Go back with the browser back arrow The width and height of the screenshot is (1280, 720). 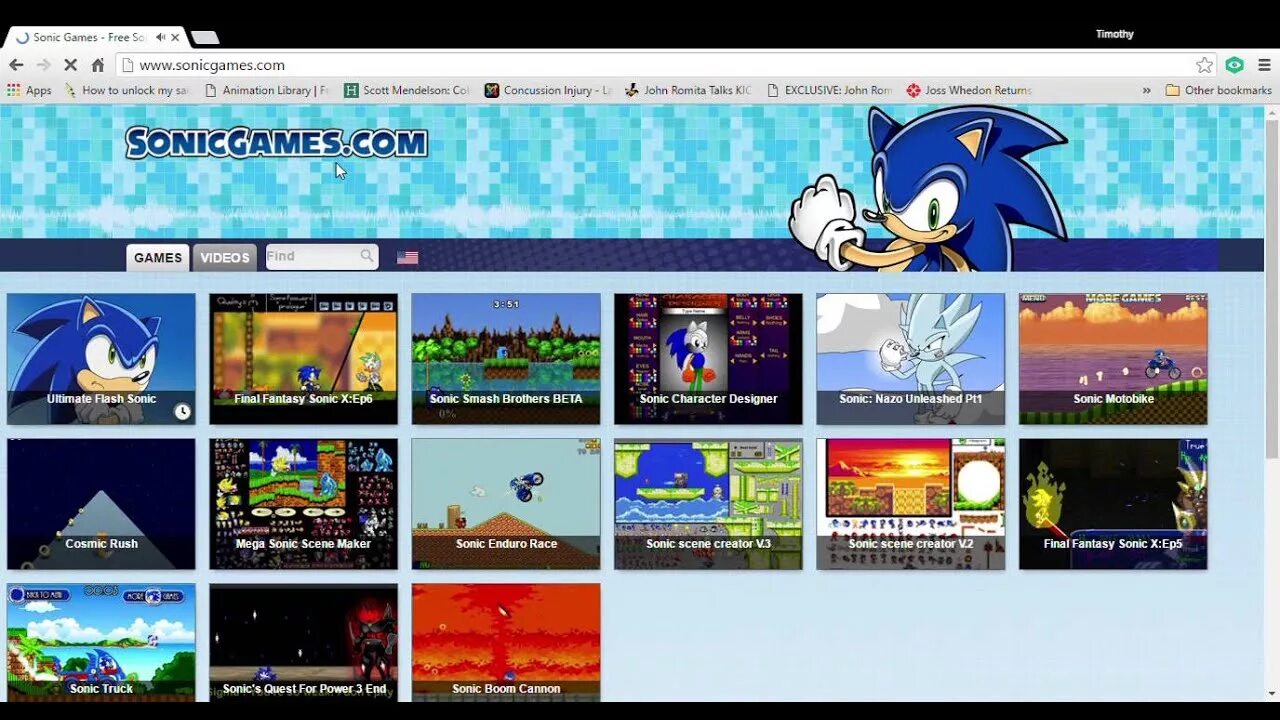point(16,65)
